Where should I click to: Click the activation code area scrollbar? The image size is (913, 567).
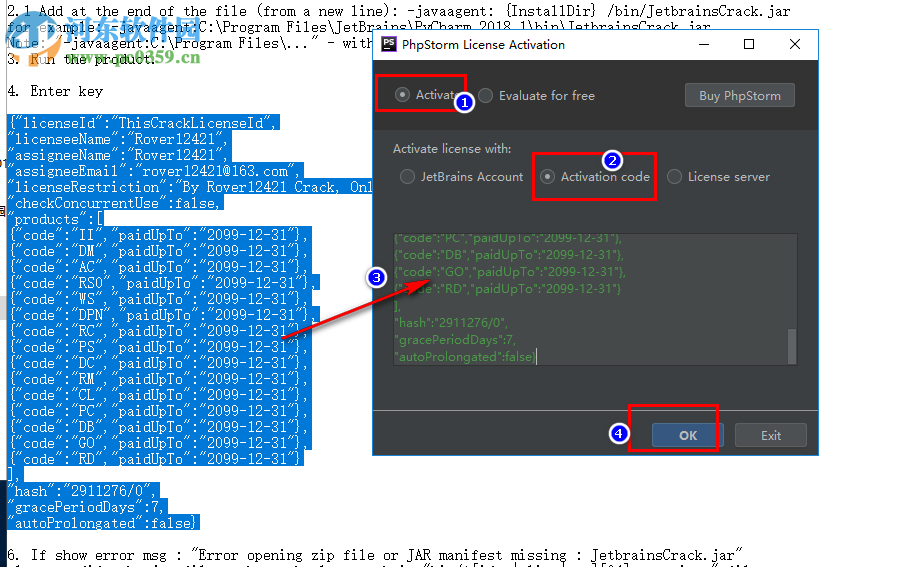(792, 346)
